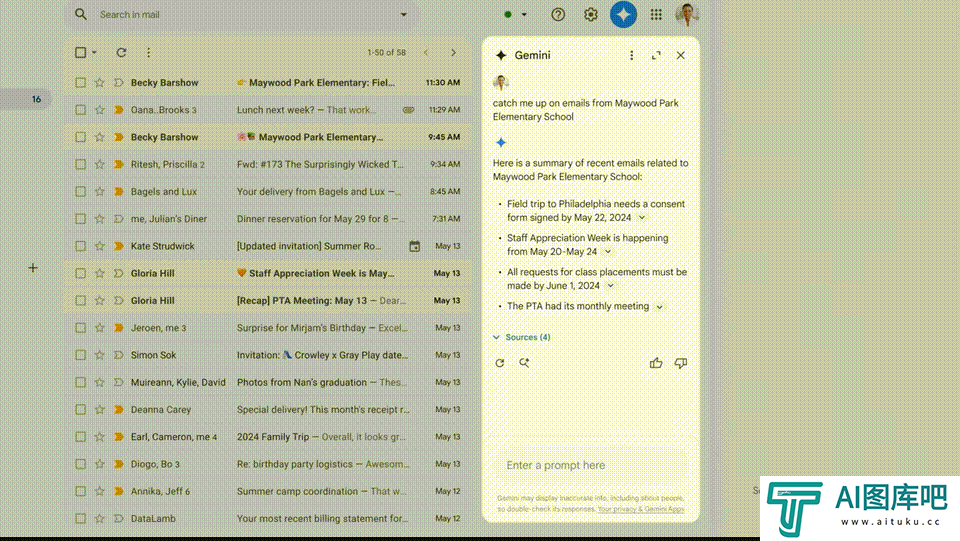The image size is (960, 541).
Task: Give thumbs up to Gemini response
Action: coord(656,363)
